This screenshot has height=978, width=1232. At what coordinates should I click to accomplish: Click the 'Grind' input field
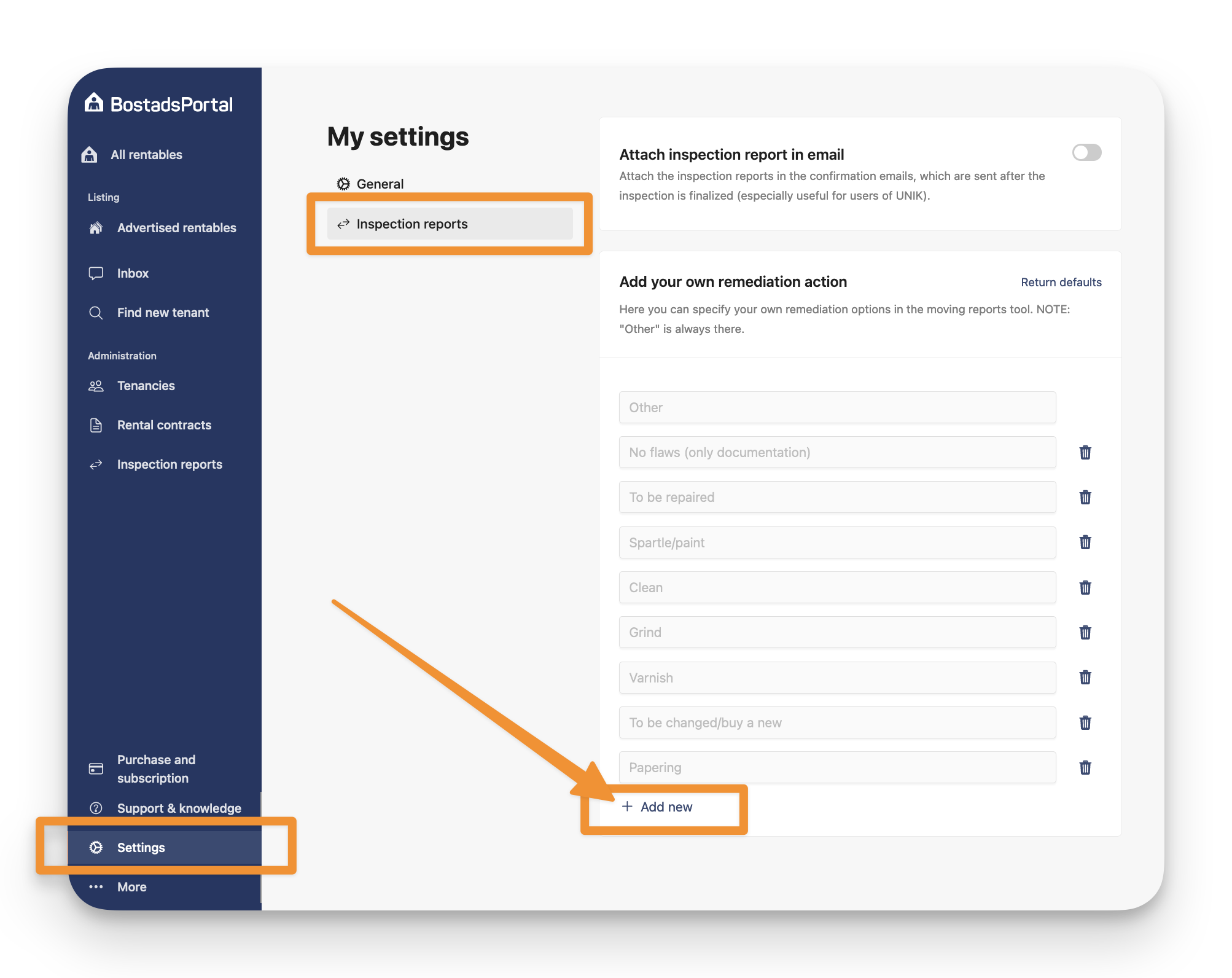coord(837,633)
